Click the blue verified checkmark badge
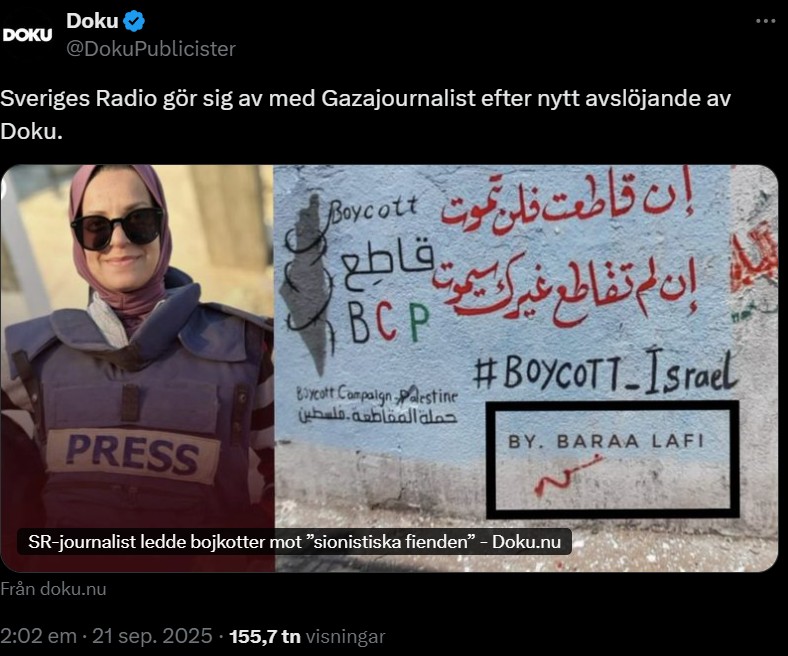This screenshot has width=788, height=656. [134, 21]
